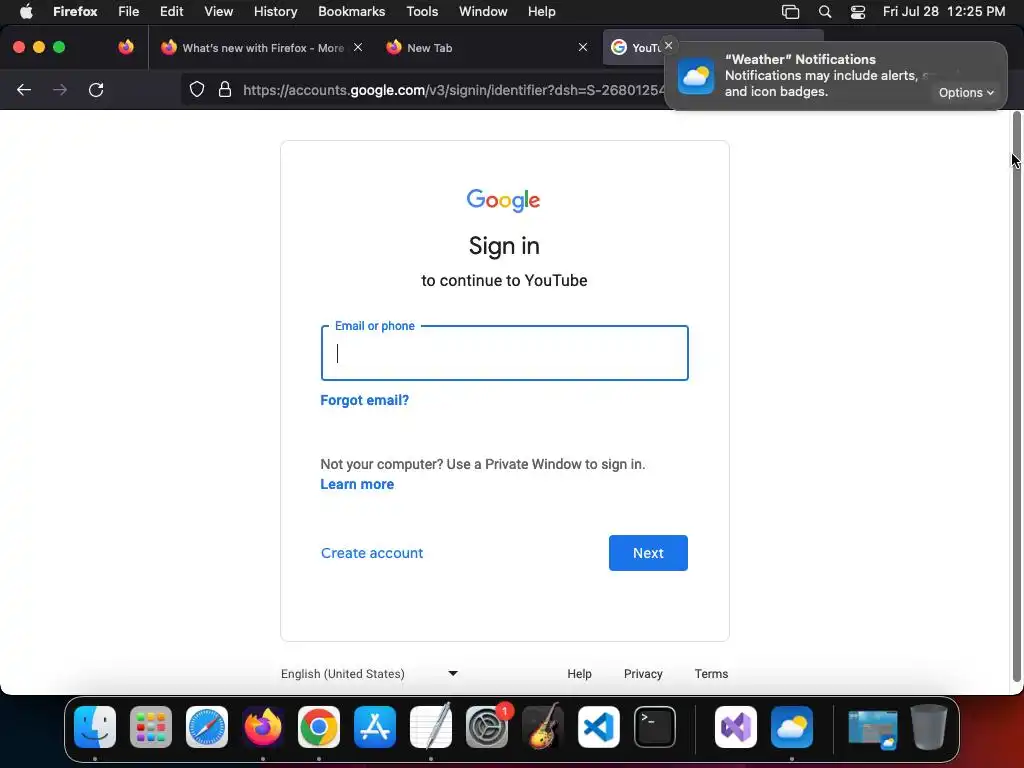Click the URL address bar
This screenshot has height=768, width=1024.
[x=451, y=90]
